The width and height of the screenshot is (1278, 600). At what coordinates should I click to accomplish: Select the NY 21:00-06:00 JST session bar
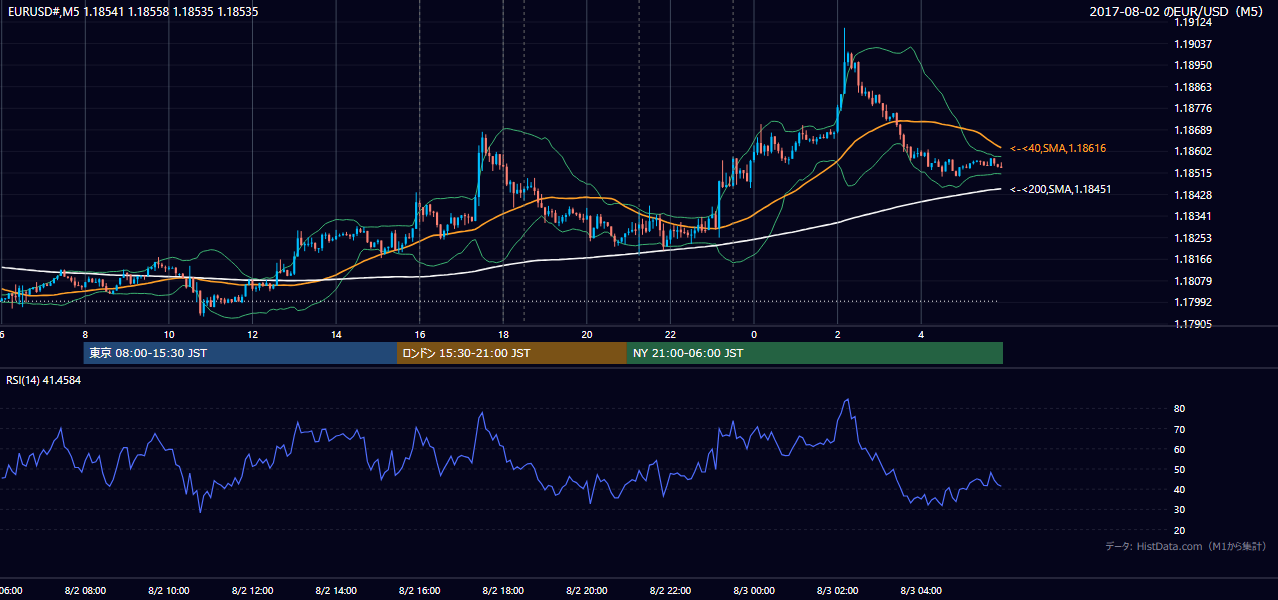(x=815, y=353)
